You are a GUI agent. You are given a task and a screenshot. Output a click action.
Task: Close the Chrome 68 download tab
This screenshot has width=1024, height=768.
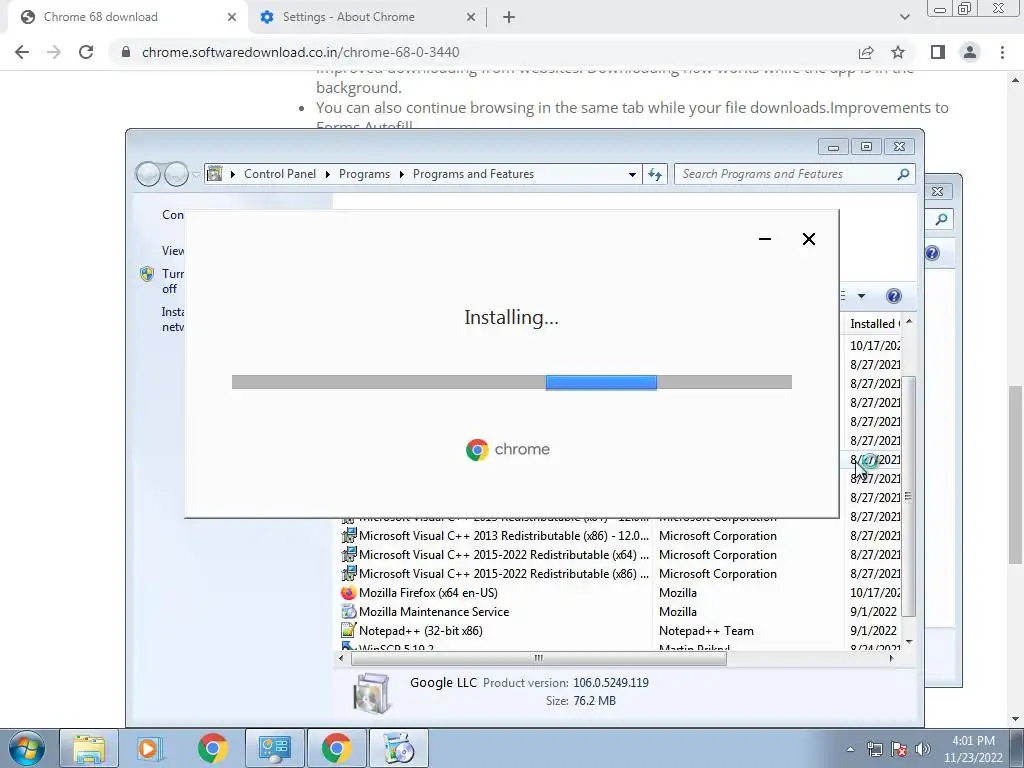232,17
